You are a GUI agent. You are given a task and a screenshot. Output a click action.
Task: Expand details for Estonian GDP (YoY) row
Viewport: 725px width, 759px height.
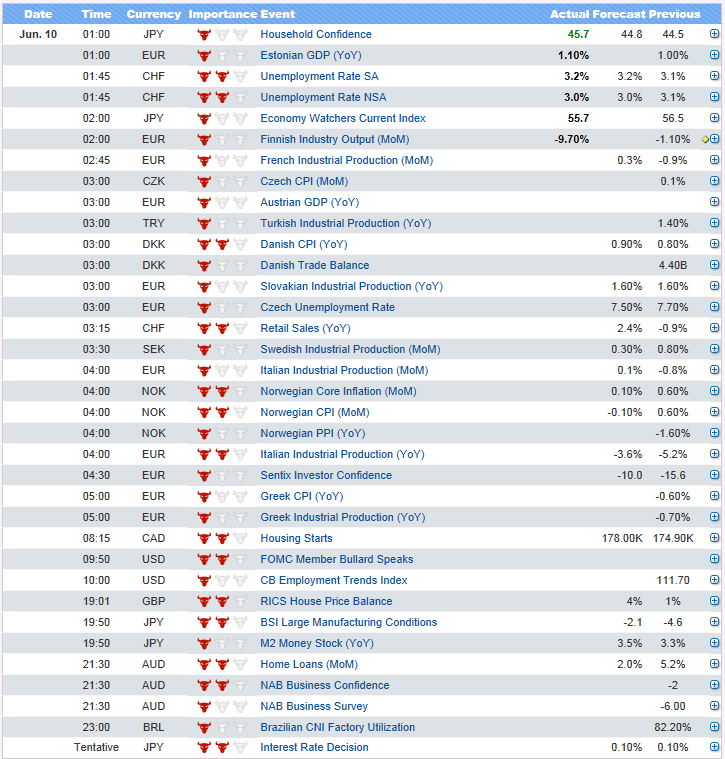point(714,55)
